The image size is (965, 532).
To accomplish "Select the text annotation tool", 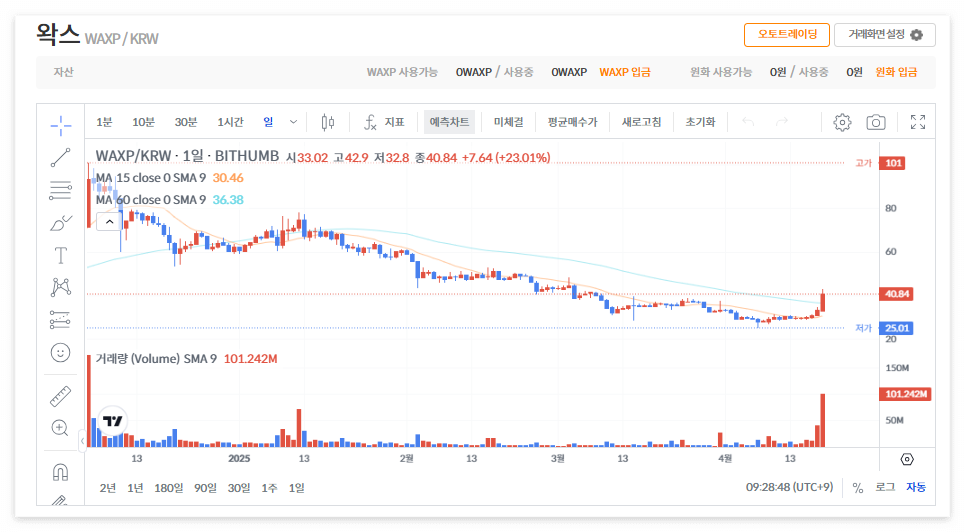I will (x=60, y=255).
